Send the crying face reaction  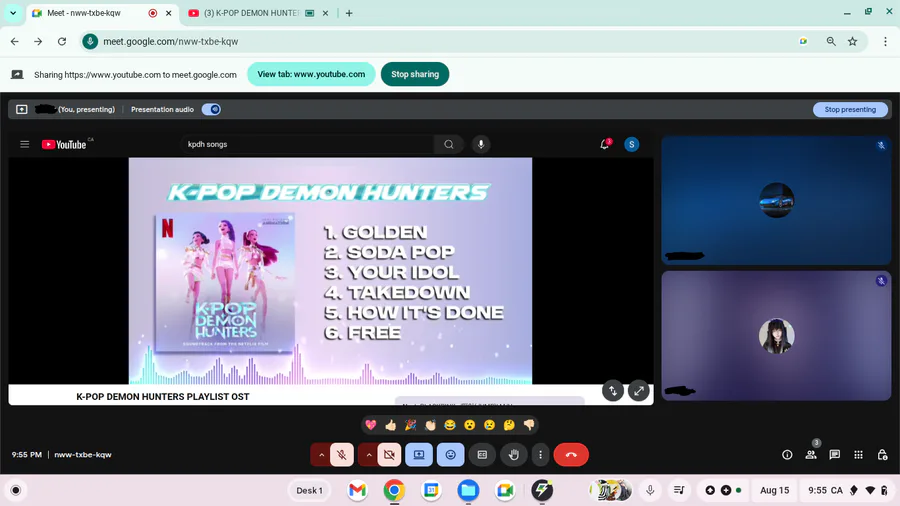pyautogui.click(x=490, y=425)
